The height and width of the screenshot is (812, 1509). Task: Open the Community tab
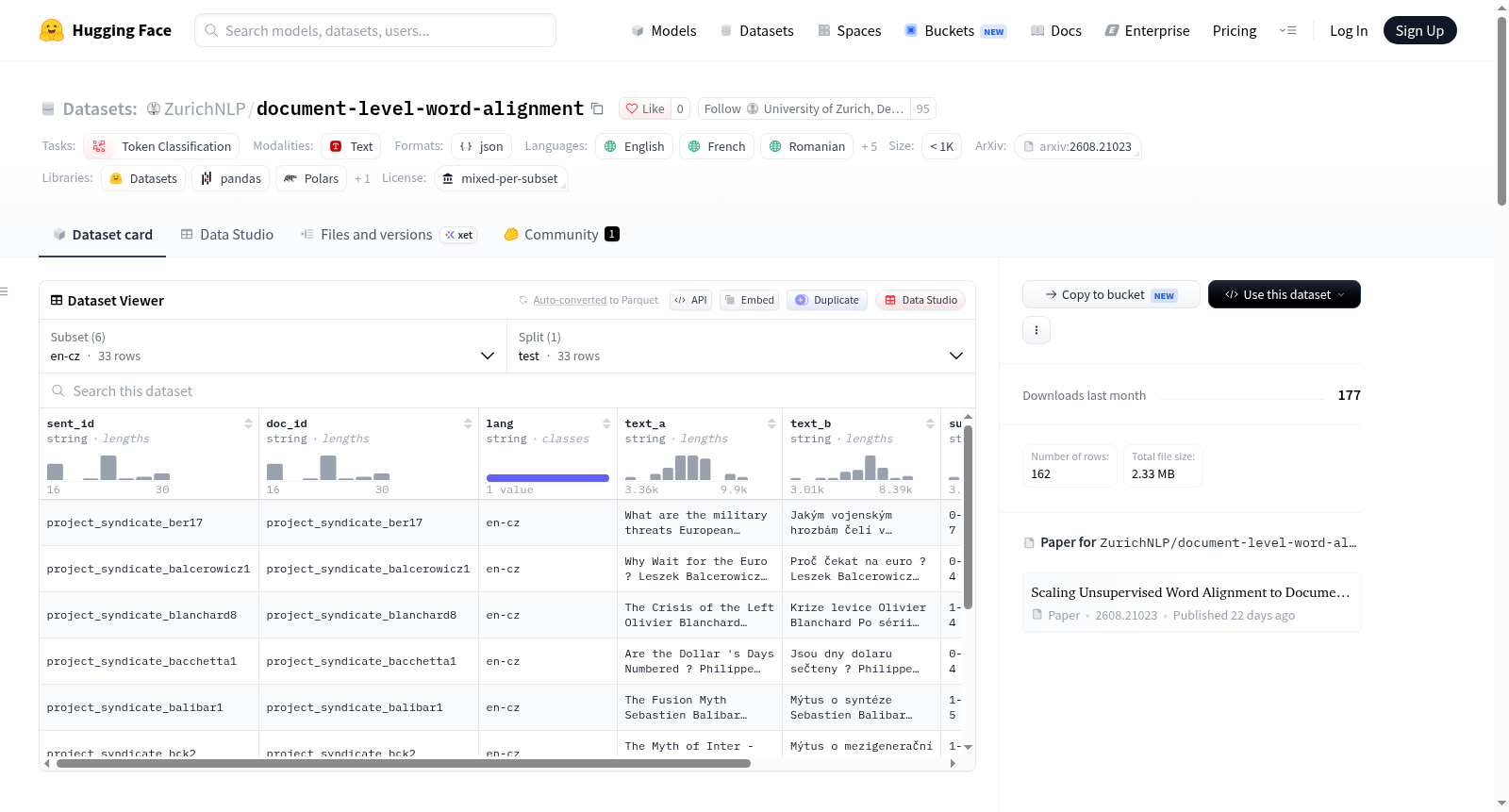click(561, 234)
